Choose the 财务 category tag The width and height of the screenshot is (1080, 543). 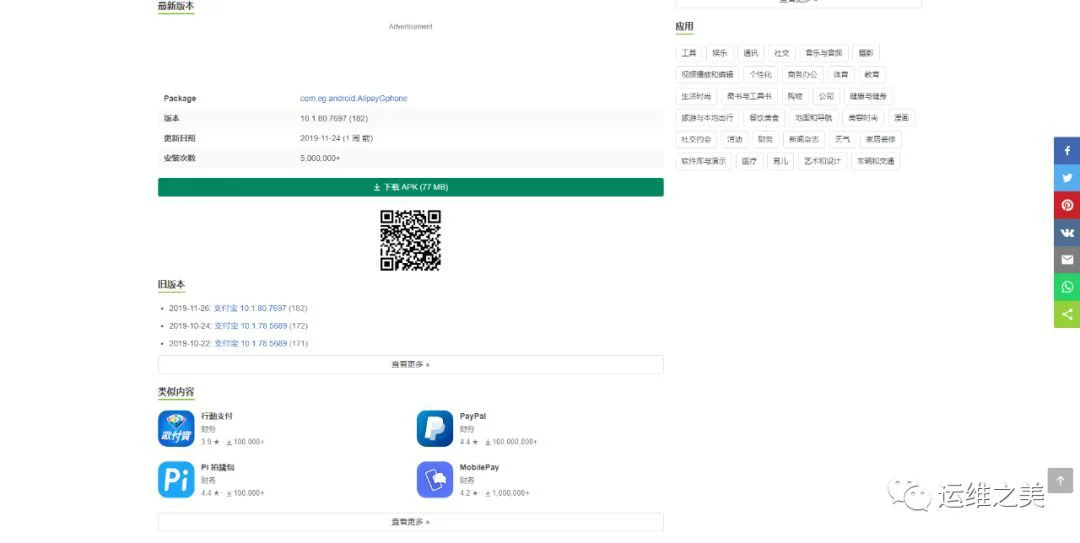(766, 139)
